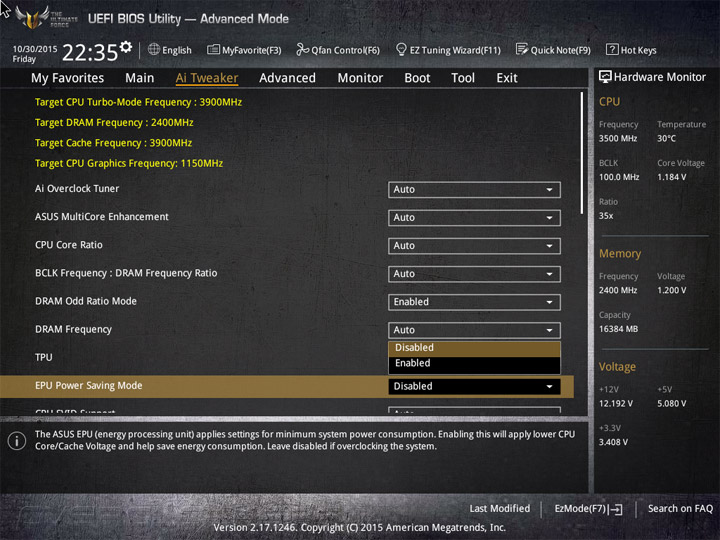Screen dimensions: 720x540
Task: Switch to the Main tab
Action: tap(140, 78)
